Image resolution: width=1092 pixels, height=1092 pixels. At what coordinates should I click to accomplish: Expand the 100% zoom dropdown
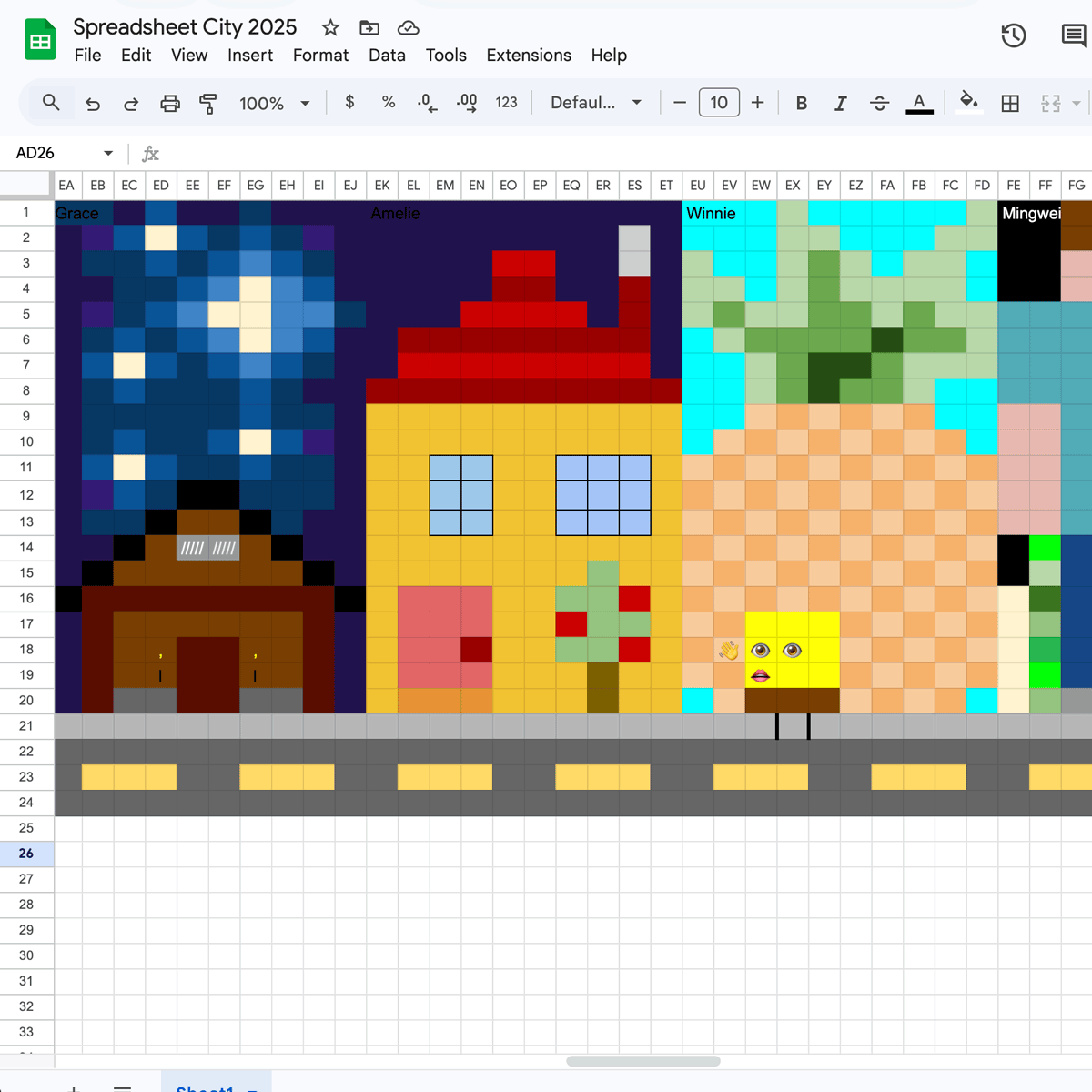pos(274,103)
